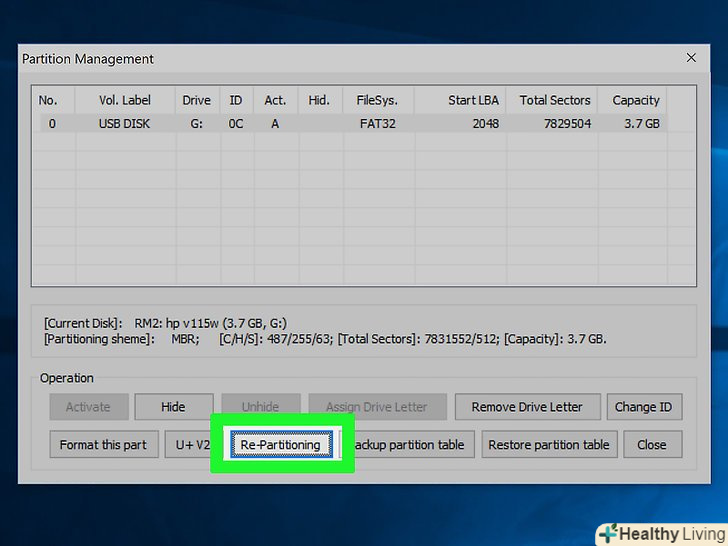Click partition number 0 cell
The height and width of the screenshot is (546, 728).
(53, 124)
